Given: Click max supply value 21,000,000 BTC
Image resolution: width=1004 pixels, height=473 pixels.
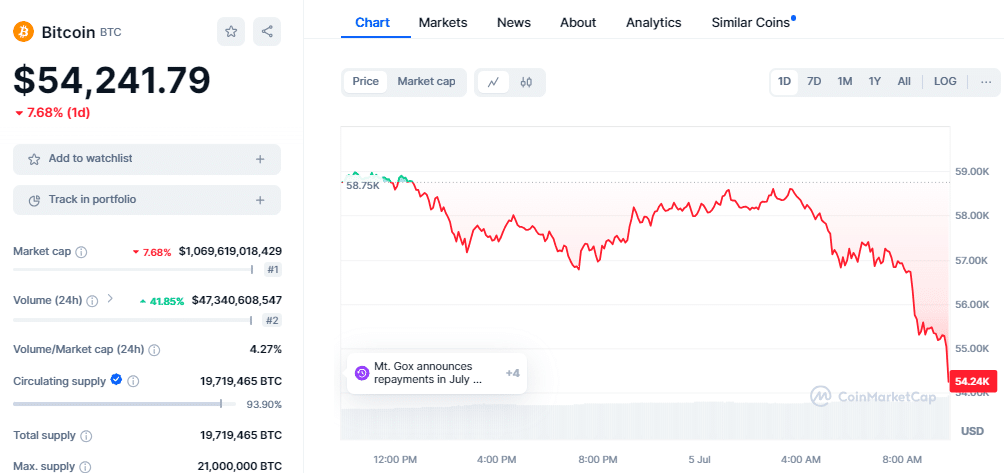Looking at the screenshot, I should [239, 467].
